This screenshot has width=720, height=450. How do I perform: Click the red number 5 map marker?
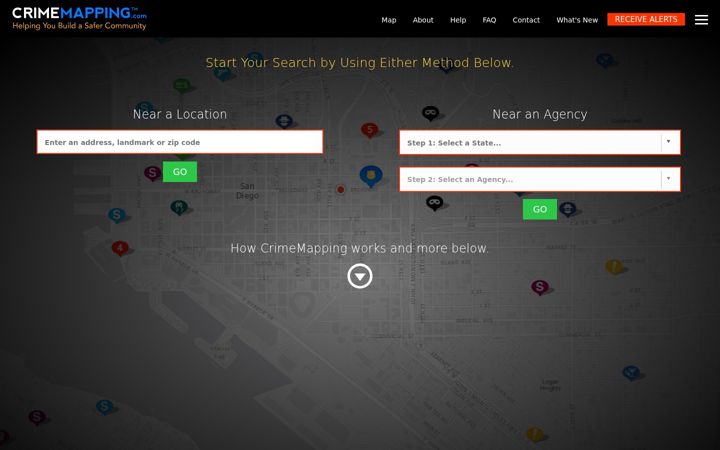click(369, 130)
